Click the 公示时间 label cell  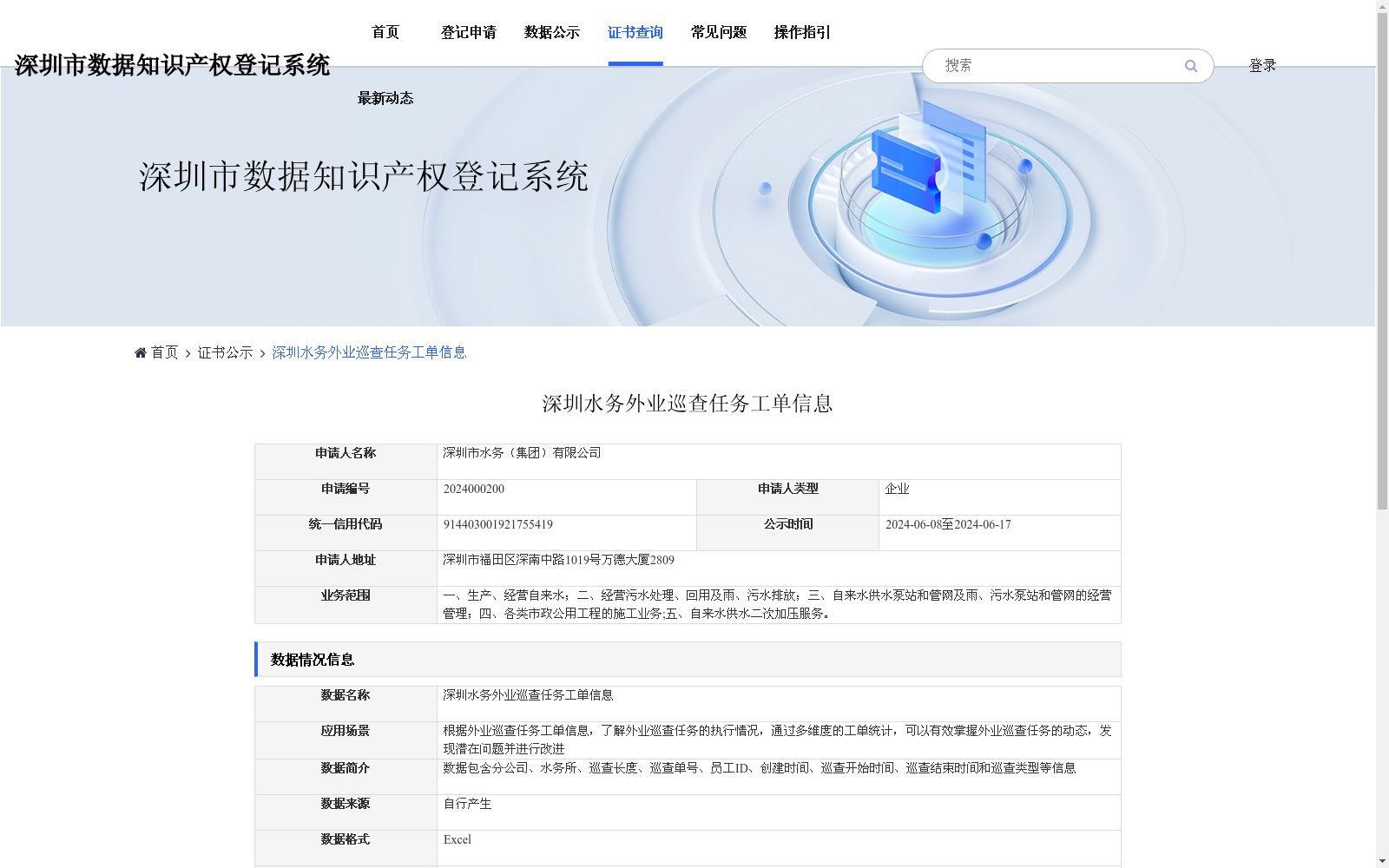[788, 533]
